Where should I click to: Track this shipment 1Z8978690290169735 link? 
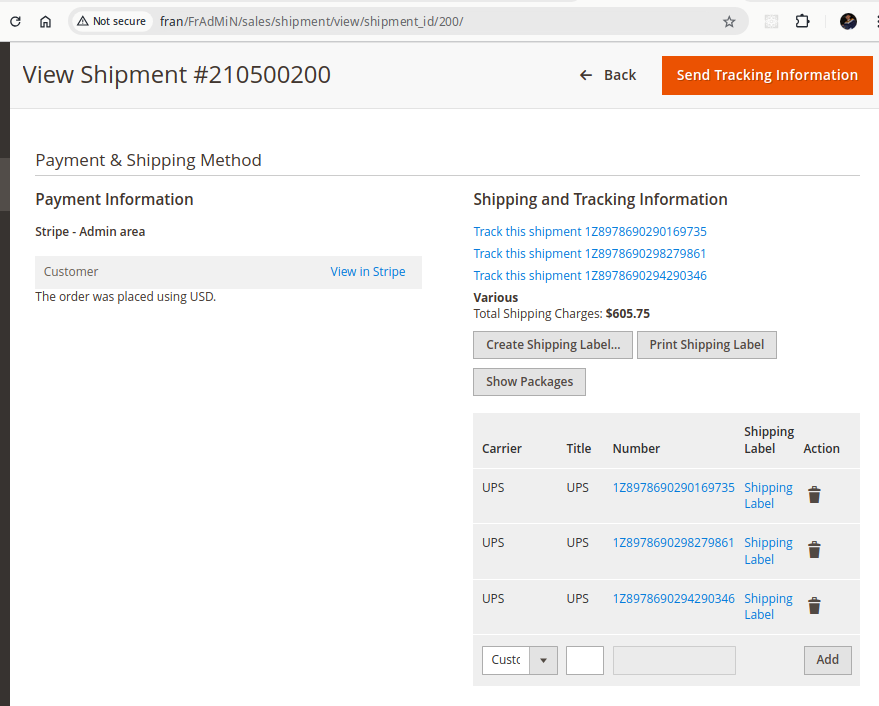[x=590, y=232]
